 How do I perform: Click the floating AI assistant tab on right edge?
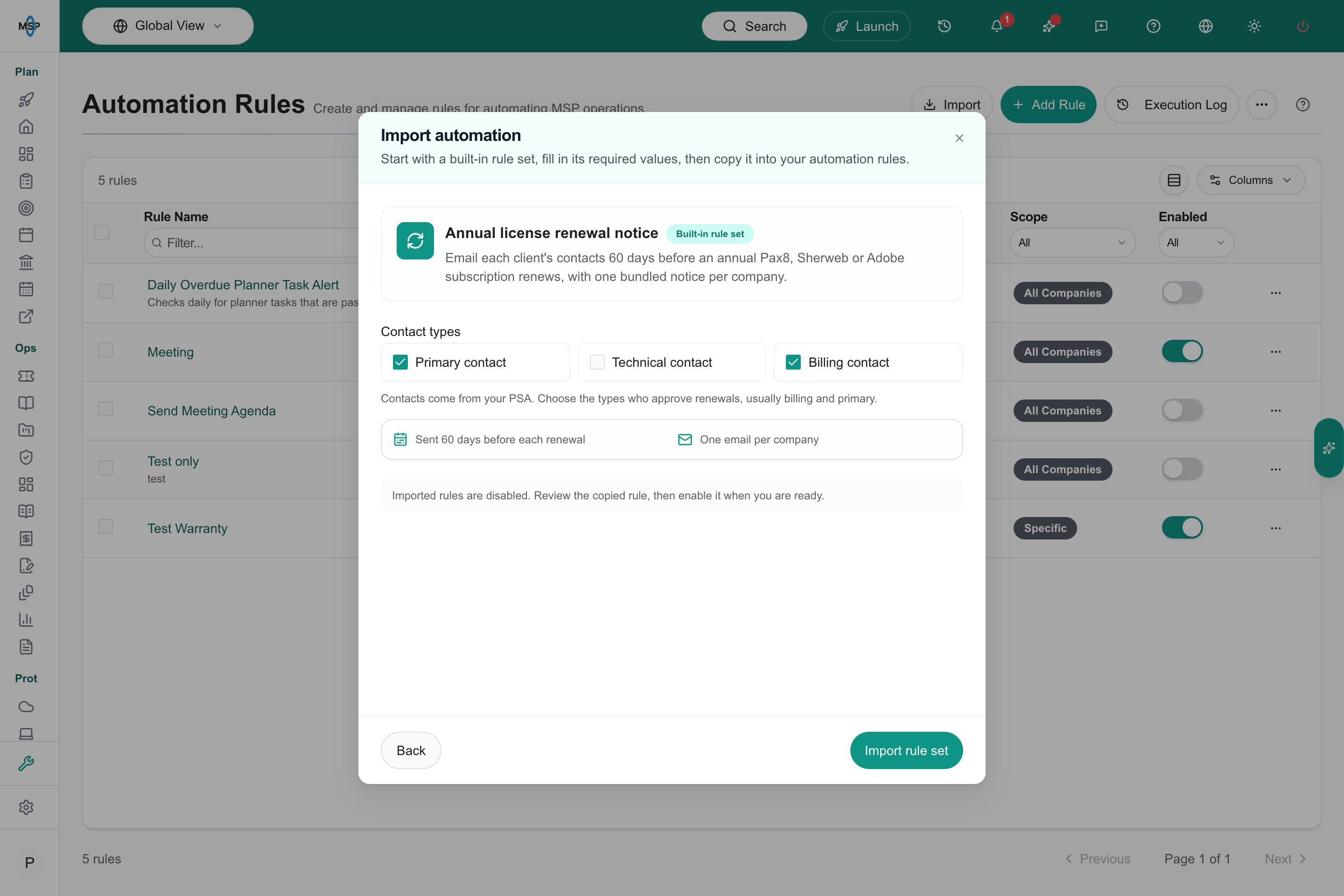[1329, 448]
